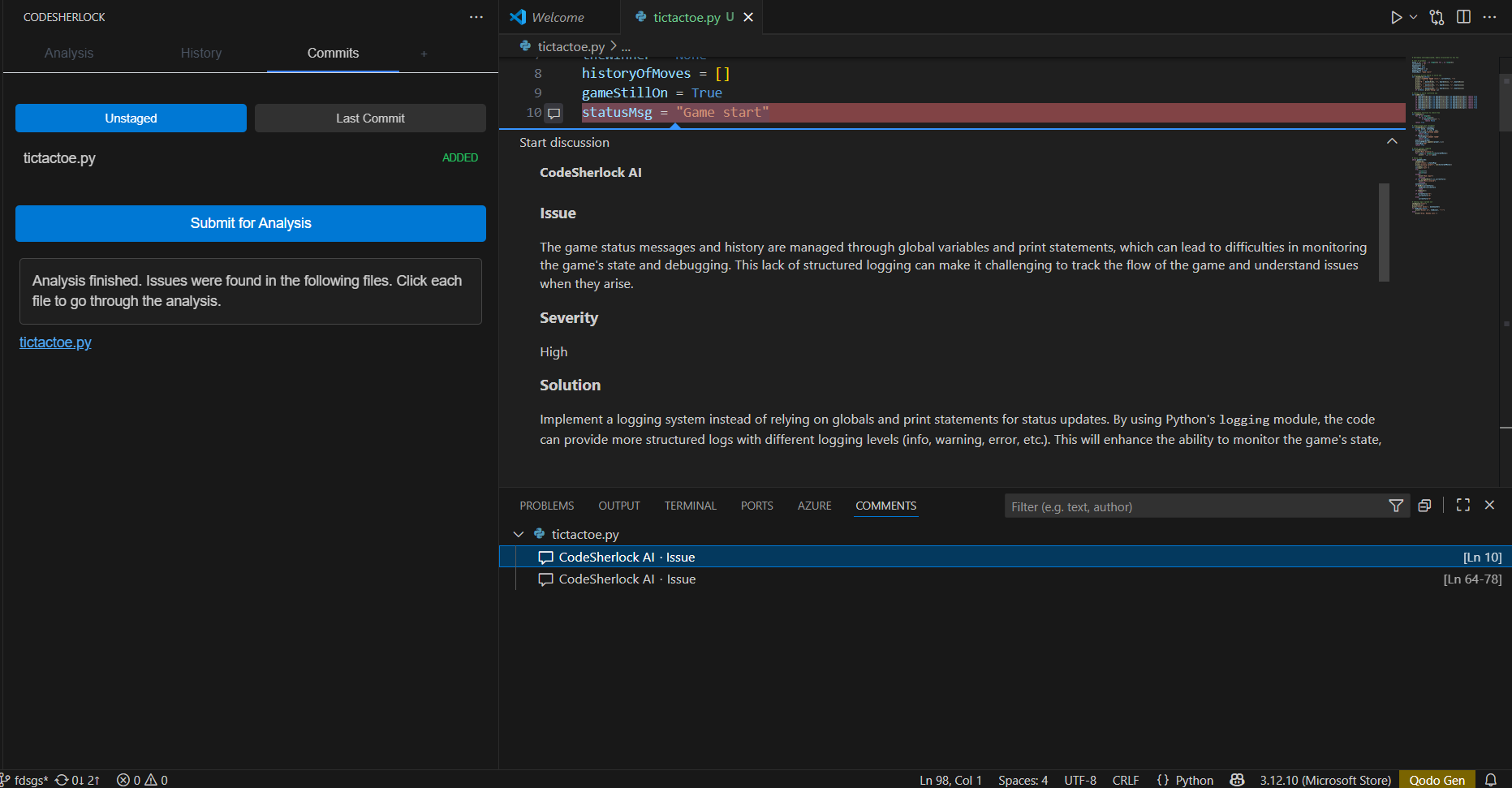Image resolution: width=1512 pixels, height=788 pixels.
Task: Switch to the Welcome editor tab
Action: [558, 17]
